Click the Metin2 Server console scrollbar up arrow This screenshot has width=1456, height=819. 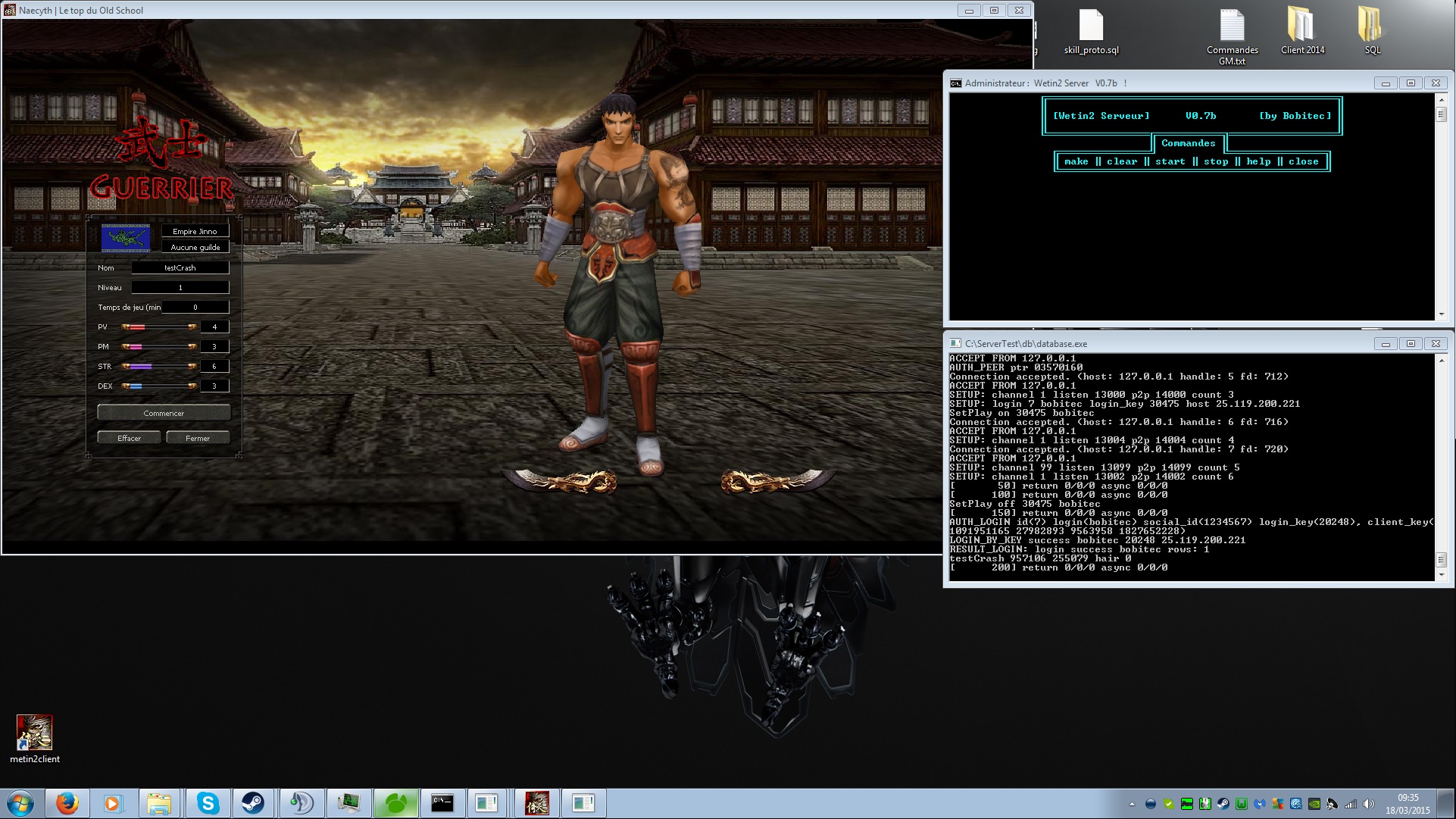tap(1441, 102)
